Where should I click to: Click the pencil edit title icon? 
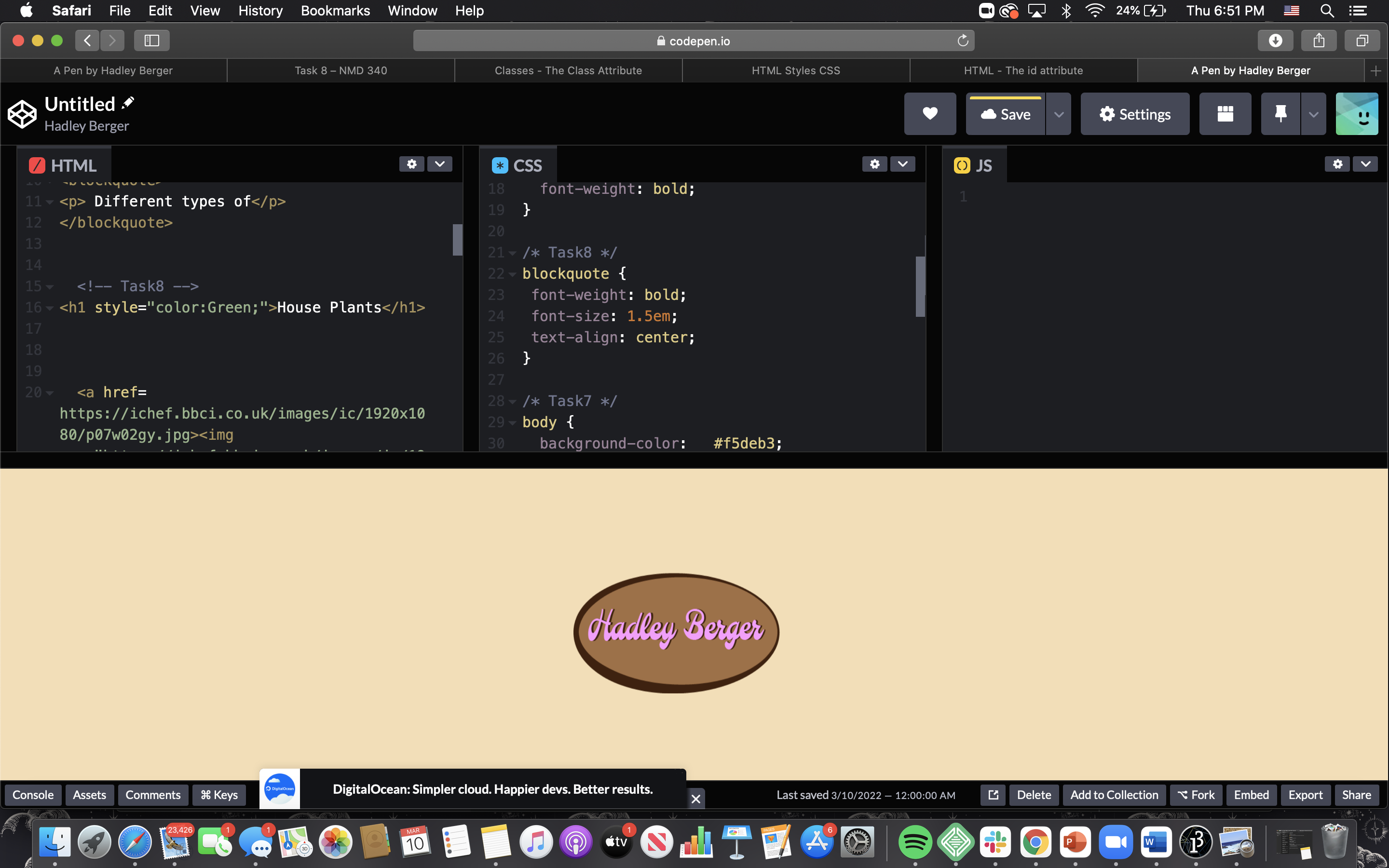(x=128, y=103)
